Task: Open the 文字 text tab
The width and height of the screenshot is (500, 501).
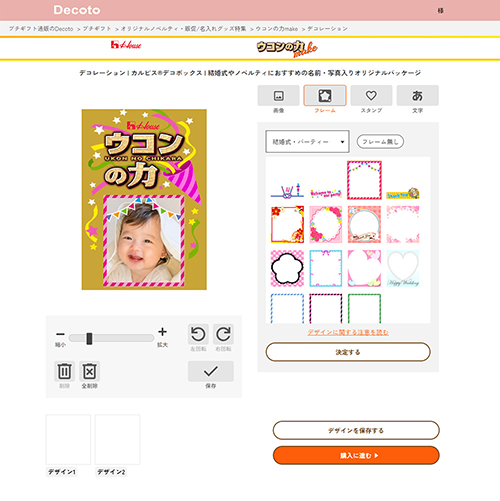Action: point(417,96)
